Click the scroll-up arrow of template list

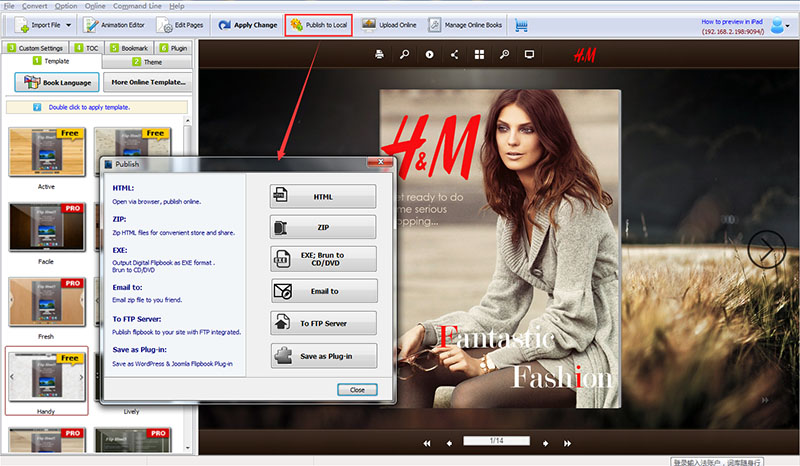(x=187, y=121)
